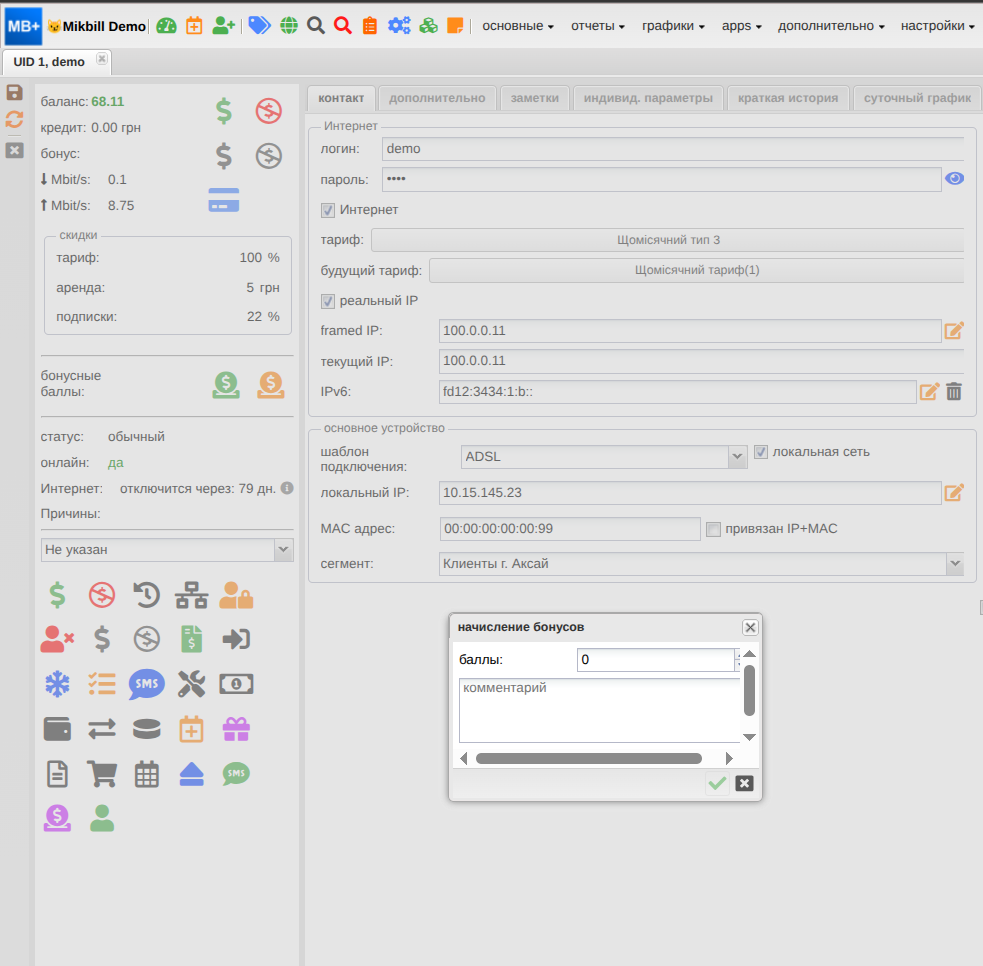Close the UID 1, demo tab
The image size is (983, 966).
tap(102, 59)
